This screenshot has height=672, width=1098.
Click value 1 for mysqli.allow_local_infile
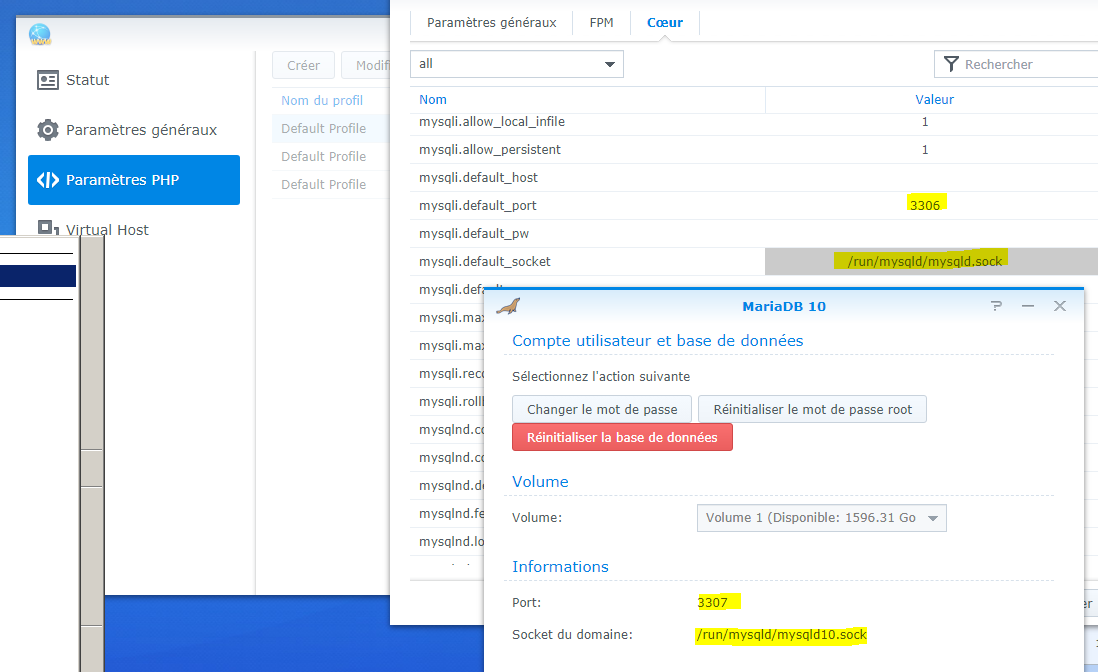tap(925, 122)
